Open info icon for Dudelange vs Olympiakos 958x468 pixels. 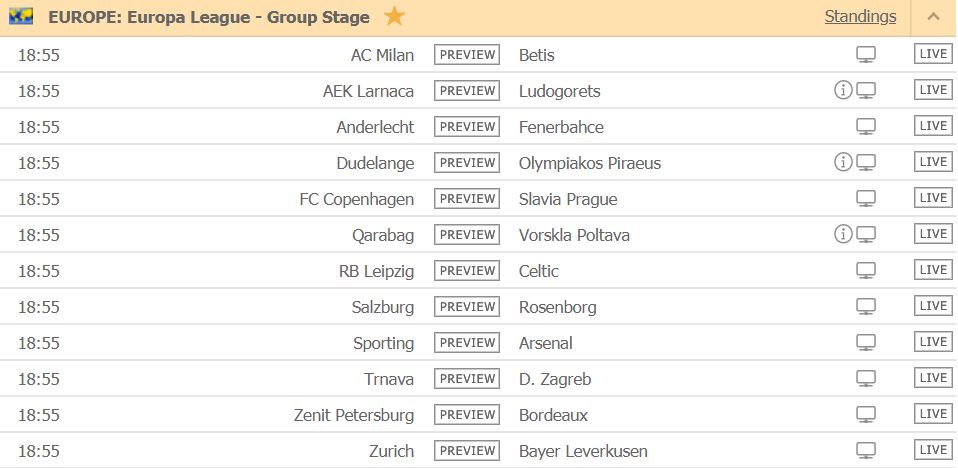pos(843,163)
